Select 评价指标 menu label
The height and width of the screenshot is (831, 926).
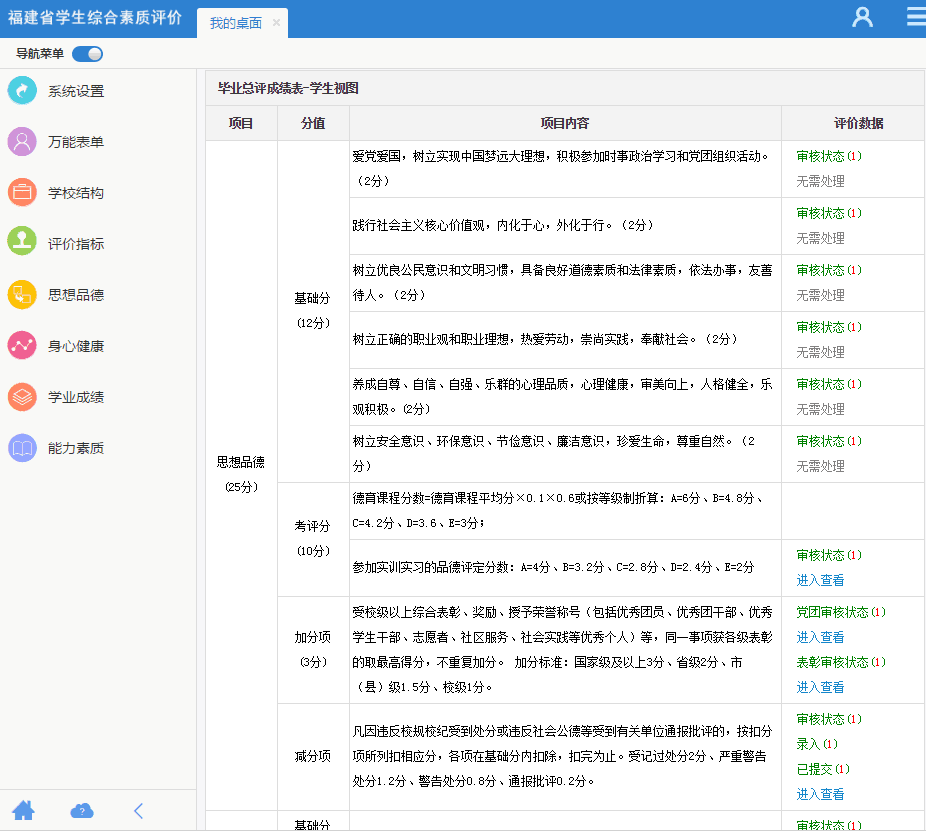[76, 244]
